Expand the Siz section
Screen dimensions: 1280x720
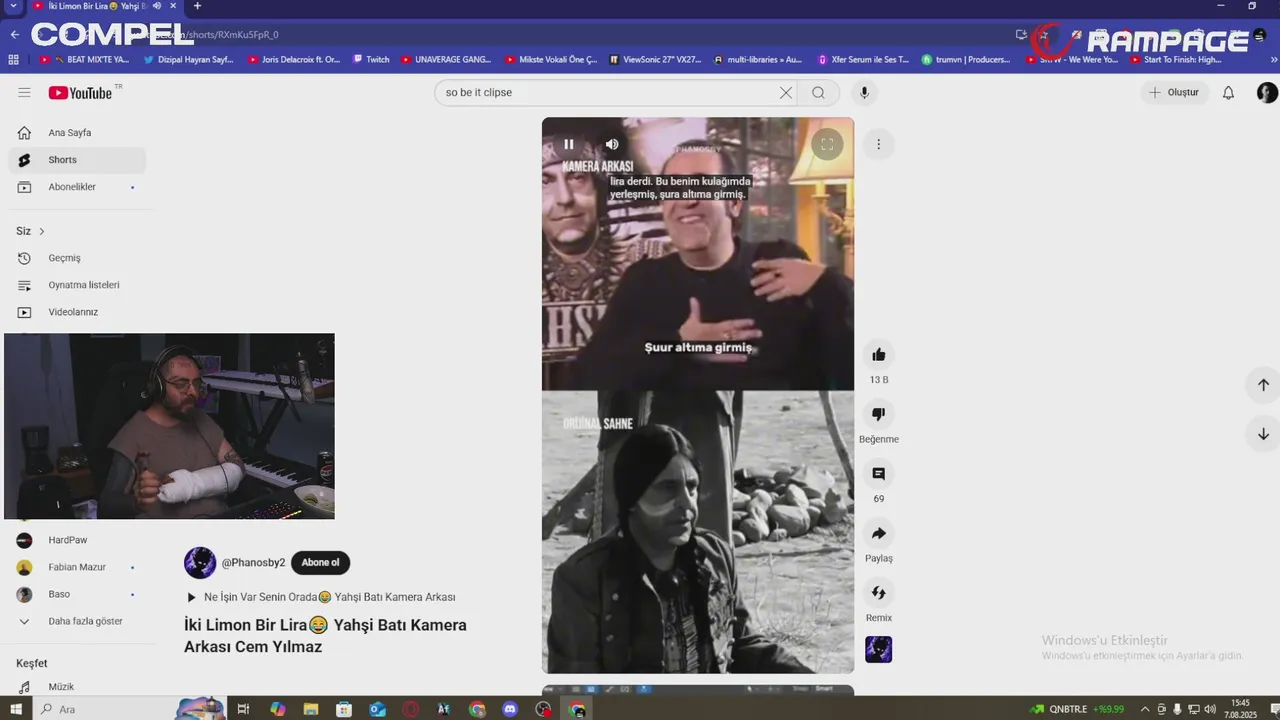(x=30, y=231)
